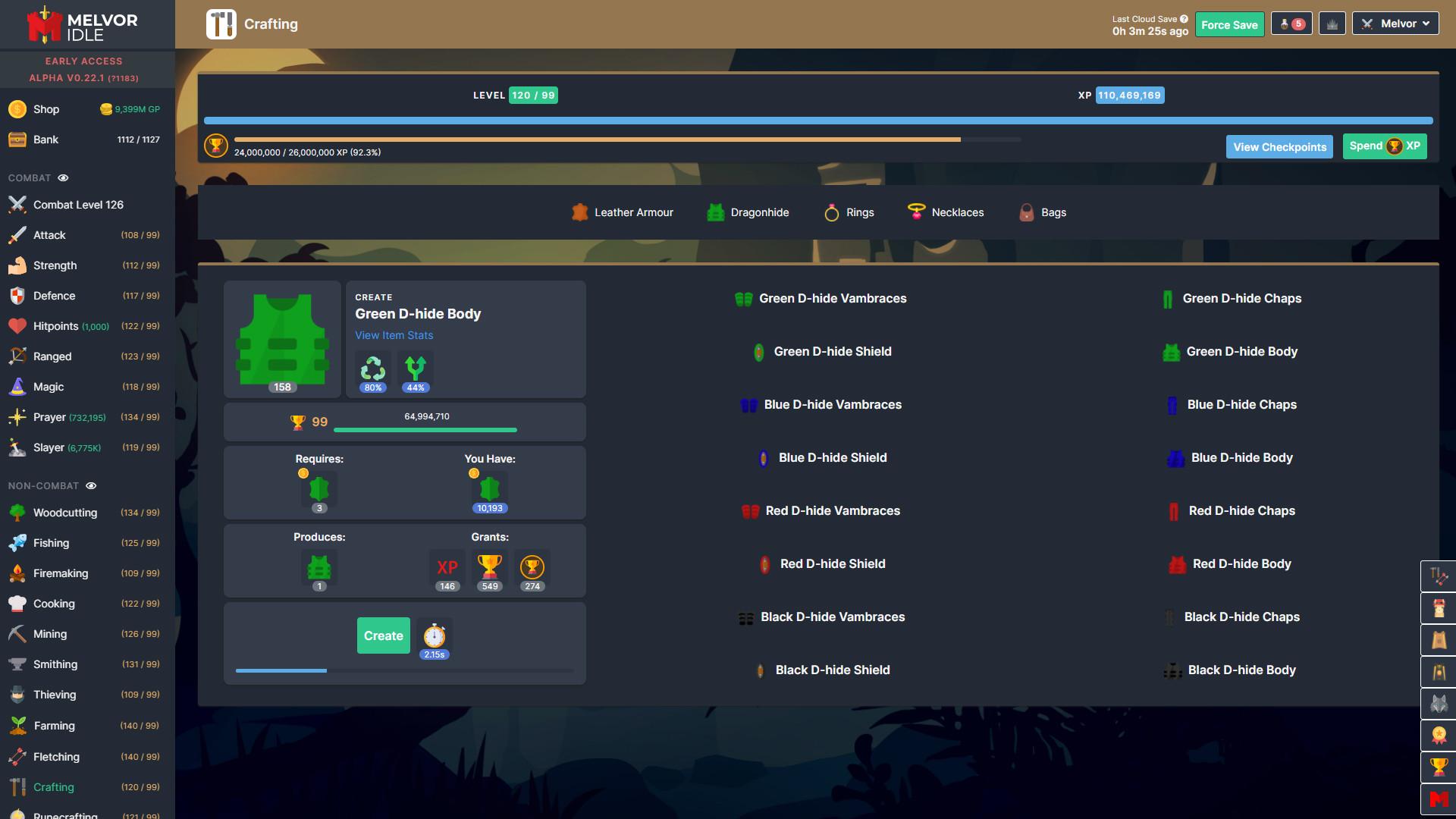Image resolution: width=1456 pixels, height=819 pixels.
Task: Click the Dragonhide crafting tab
Action: tap(759, 212)
